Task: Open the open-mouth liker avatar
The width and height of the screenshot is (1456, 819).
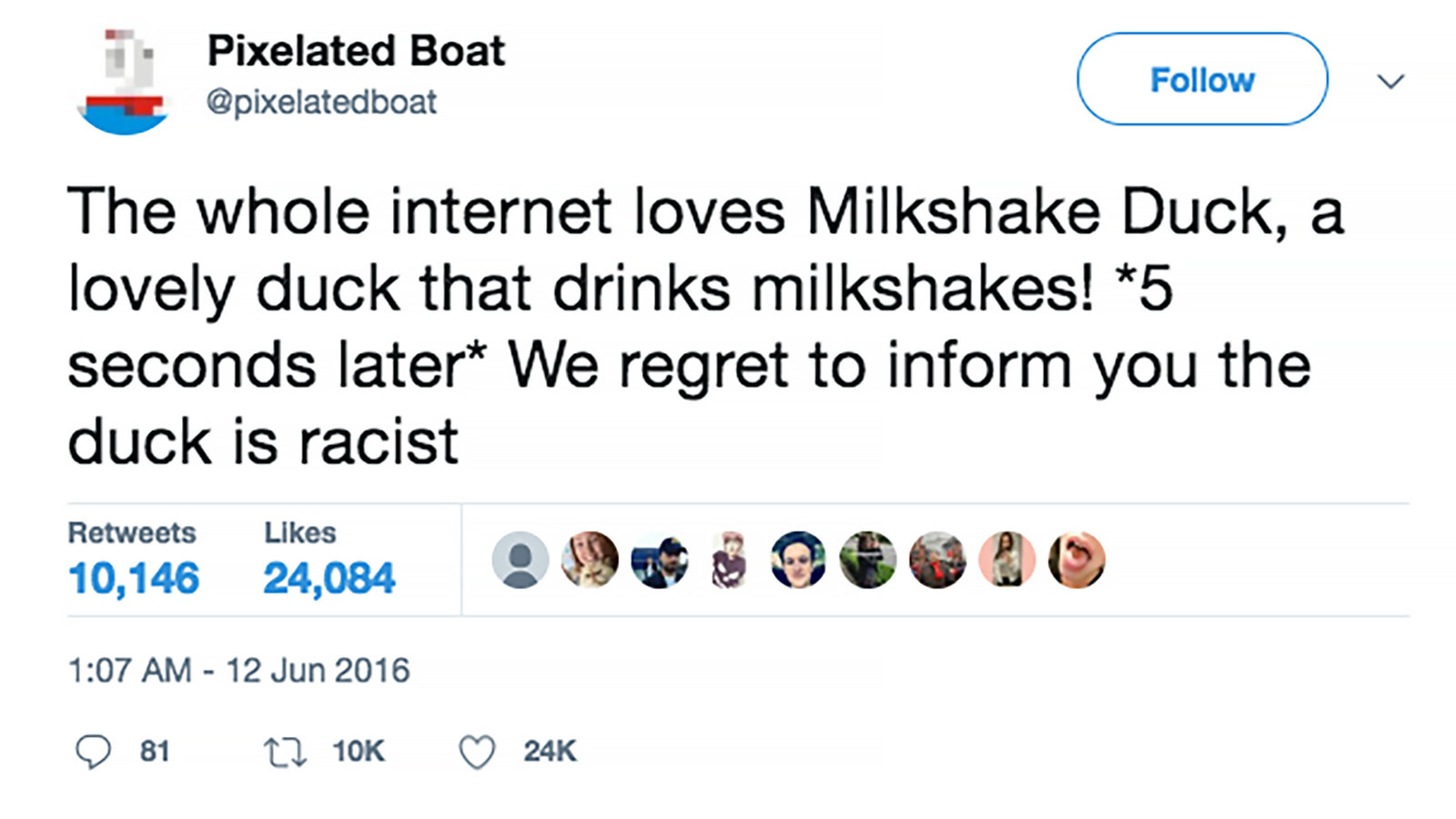Action: click(1077, 560)
